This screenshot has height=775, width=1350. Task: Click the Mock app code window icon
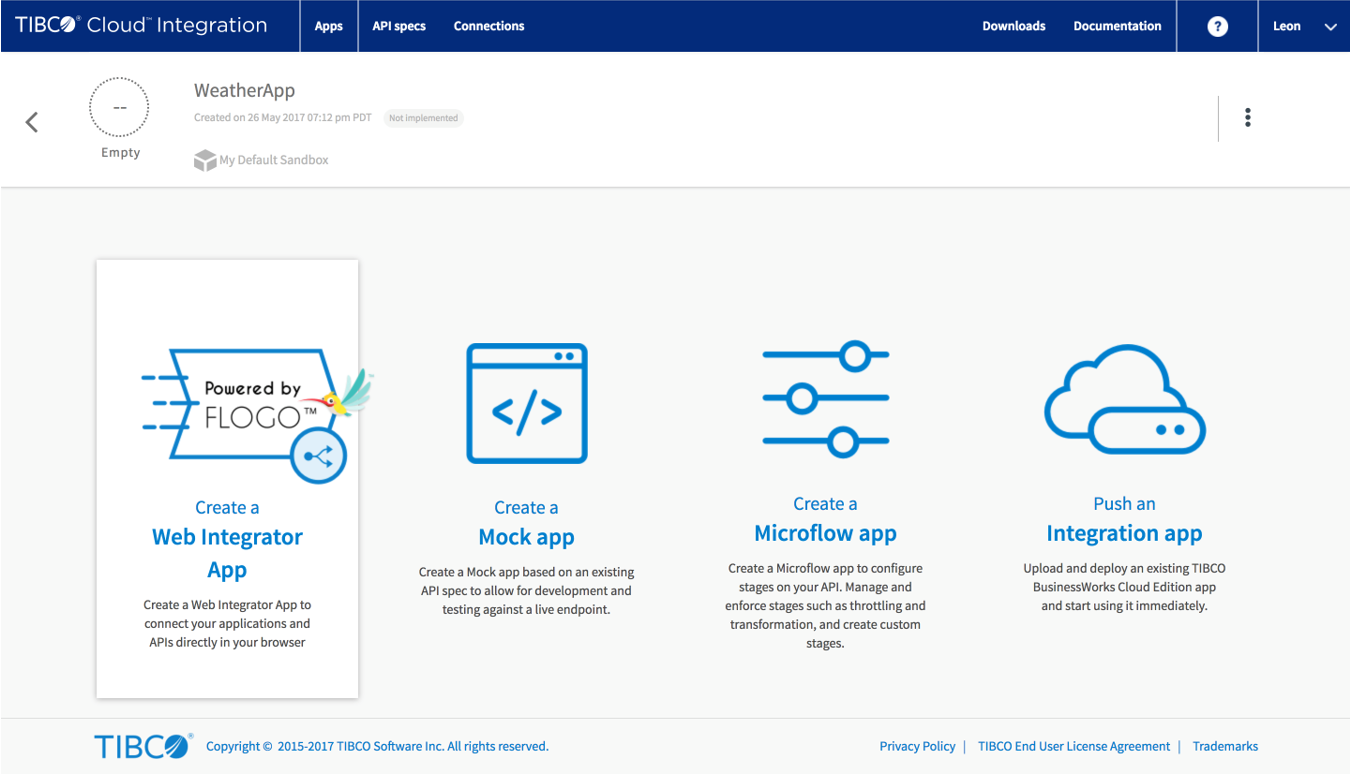coord(527,404)
